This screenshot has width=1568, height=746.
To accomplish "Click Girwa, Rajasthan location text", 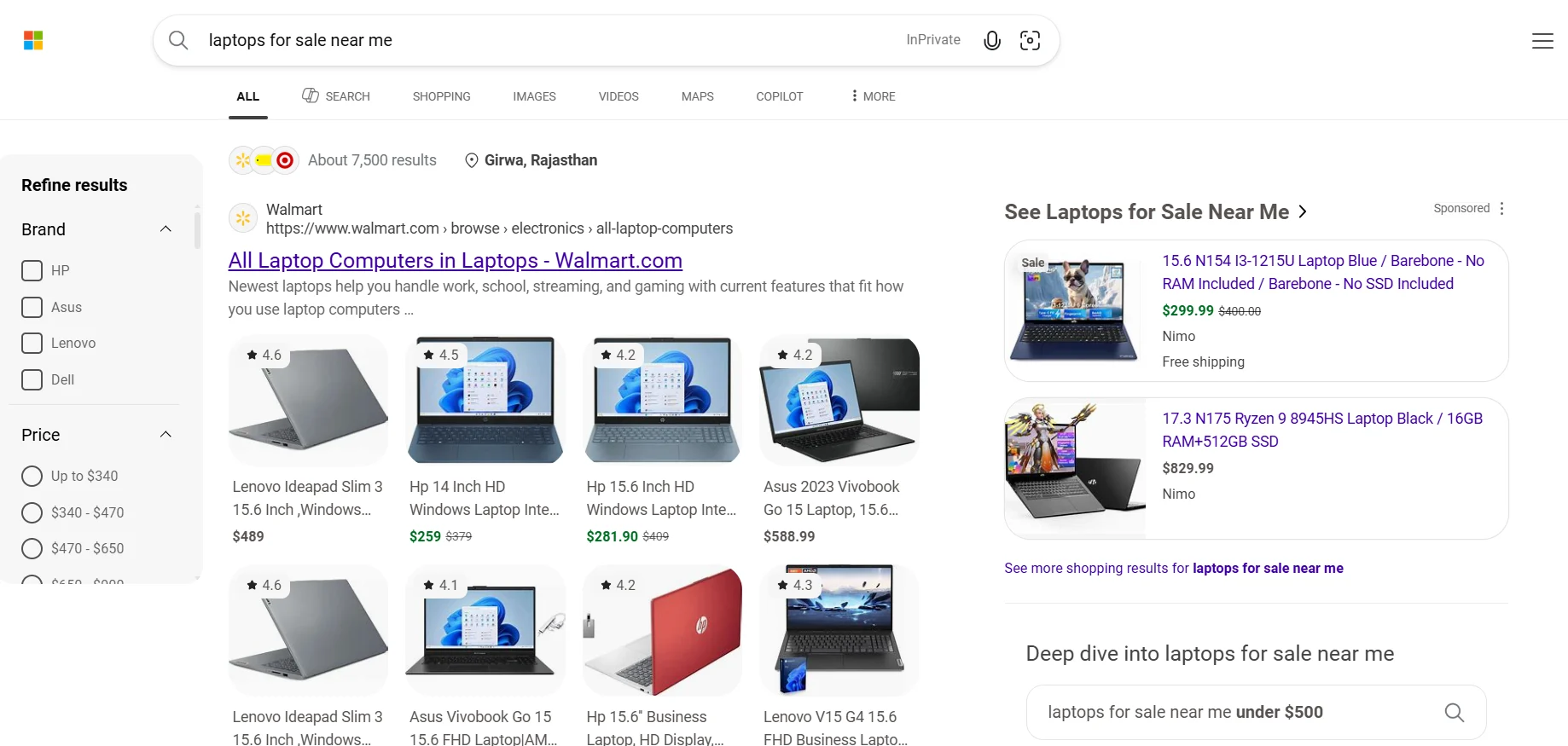I will (541, 160).
